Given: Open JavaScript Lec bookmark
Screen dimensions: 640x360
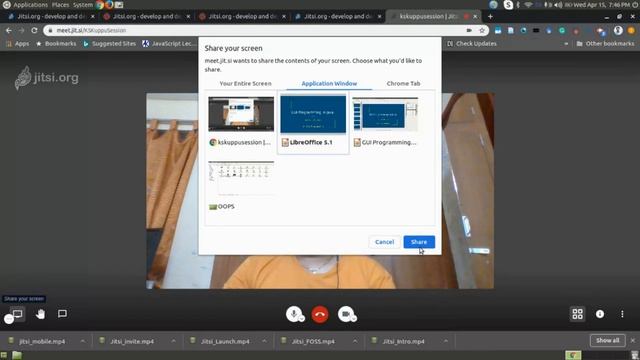Looking at the screenshot, I should [x=168, y=43].
